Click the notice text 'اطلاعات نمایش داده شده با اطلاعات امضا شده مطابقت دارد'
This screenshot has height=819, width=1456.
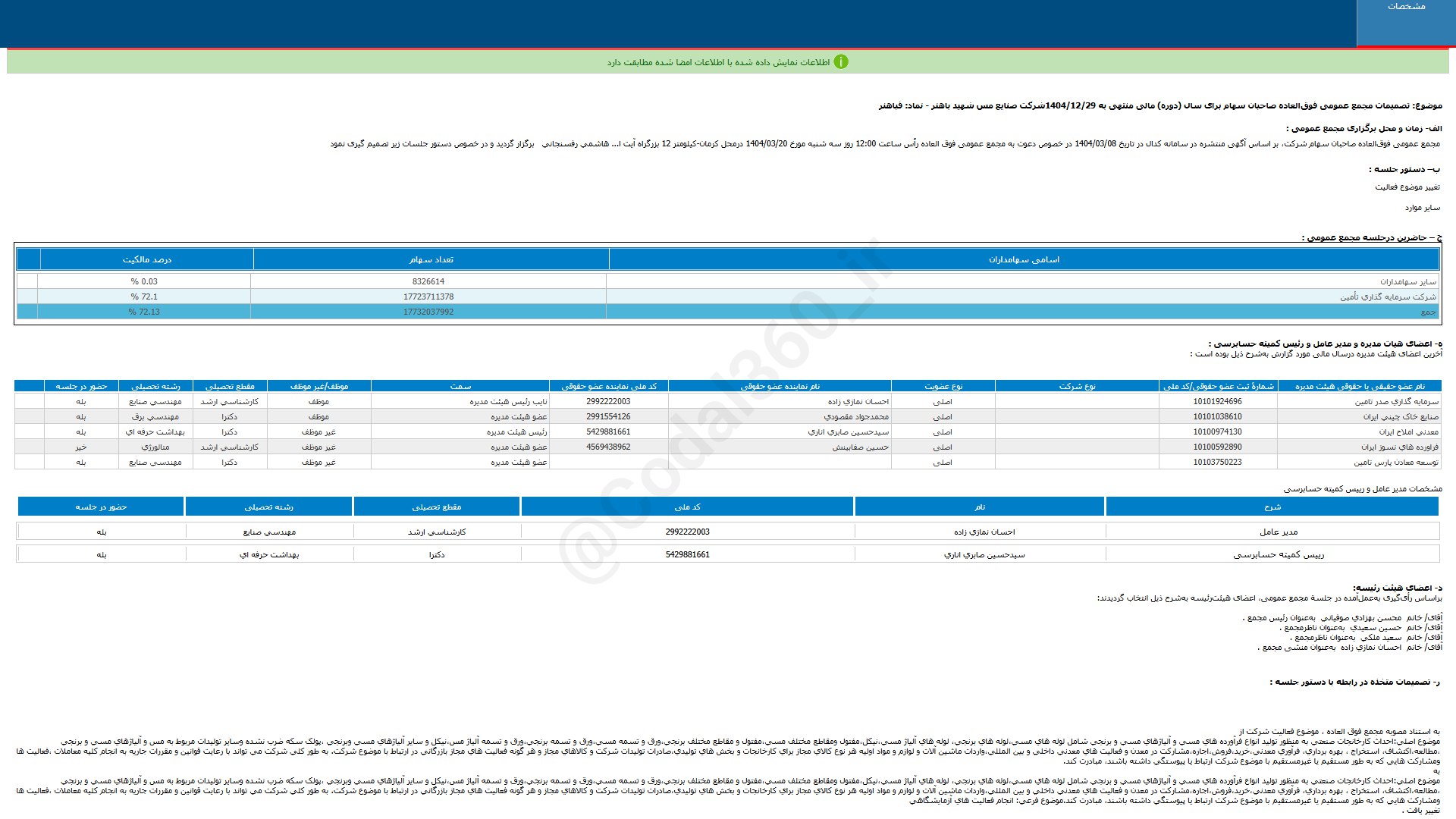coord(718,62)
